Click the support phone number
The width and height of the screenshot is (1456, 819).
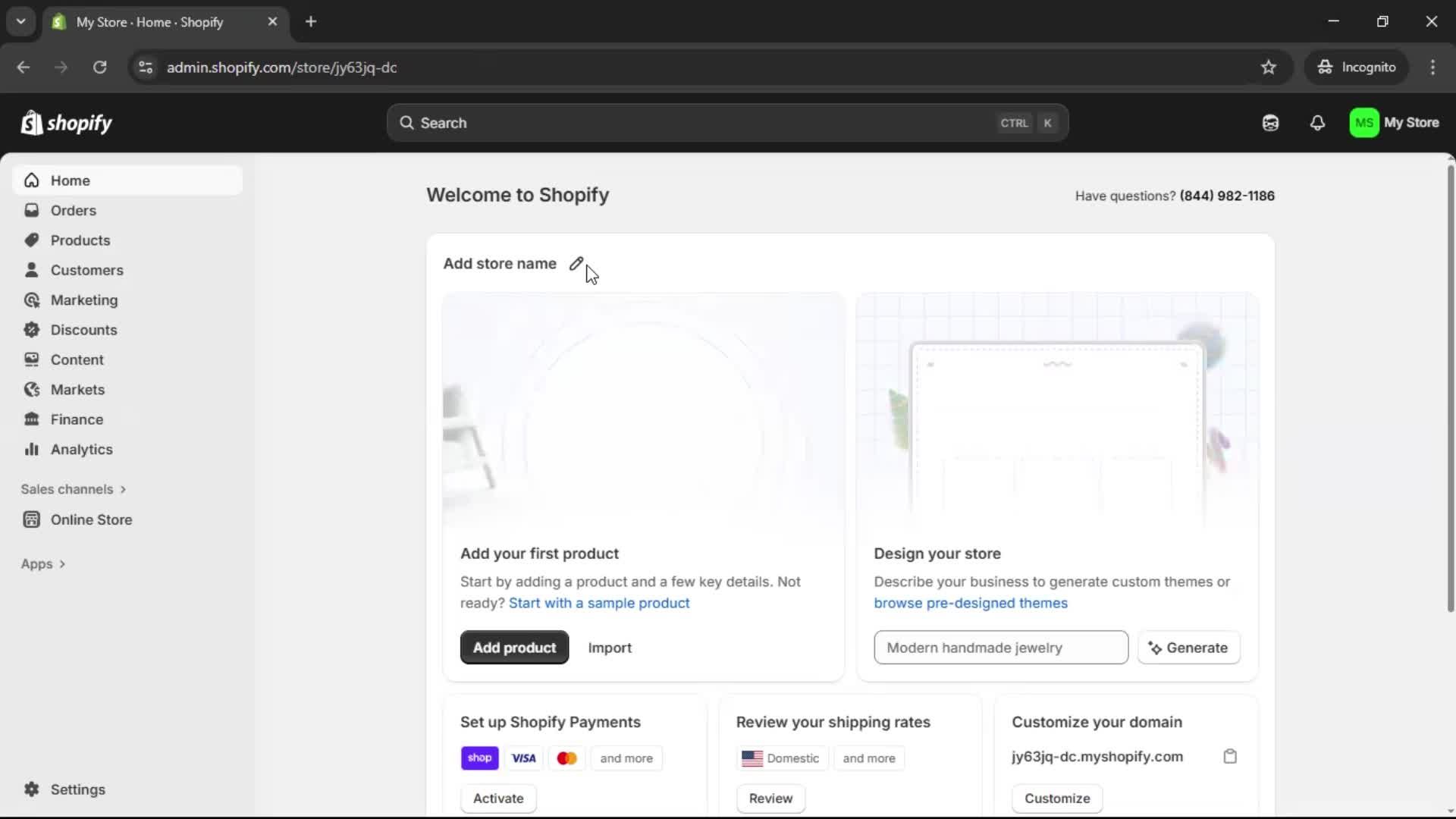[x=1227, y=196]
